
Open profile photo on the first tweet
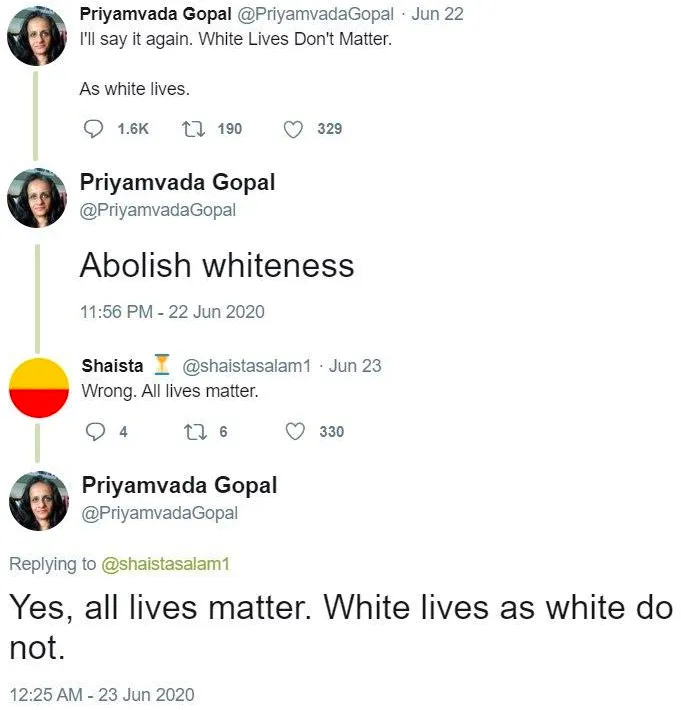(x=37, y=36)
